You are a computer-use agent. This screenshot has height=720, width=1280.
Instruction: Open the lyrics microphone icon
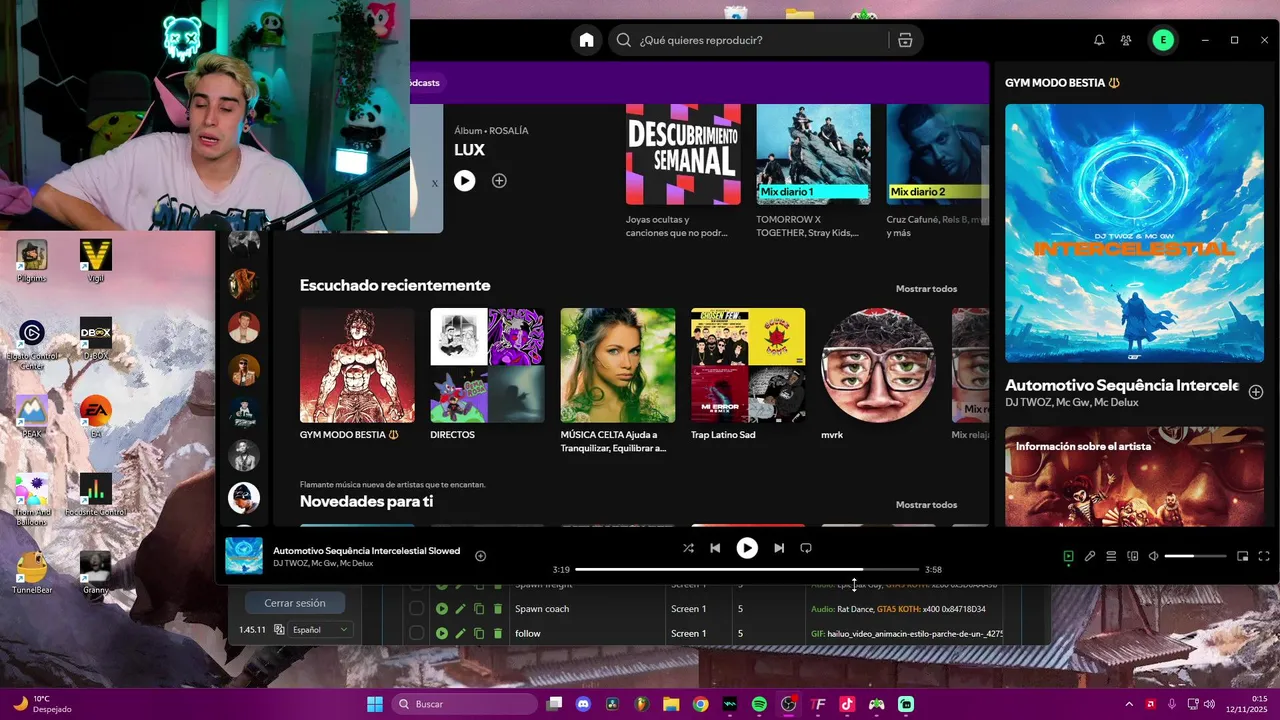[1090, 556]
